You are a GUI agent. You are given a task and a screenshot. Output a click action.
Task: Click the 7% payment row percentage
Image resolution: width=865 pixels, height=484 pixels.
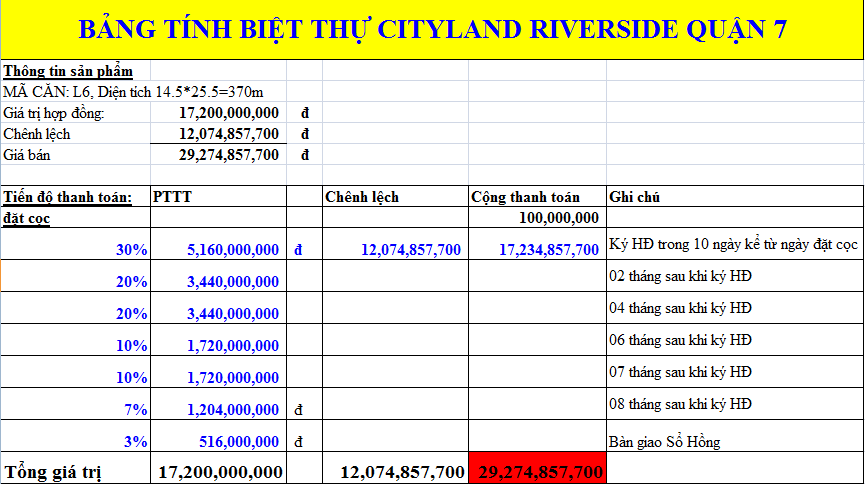point(76,404)
